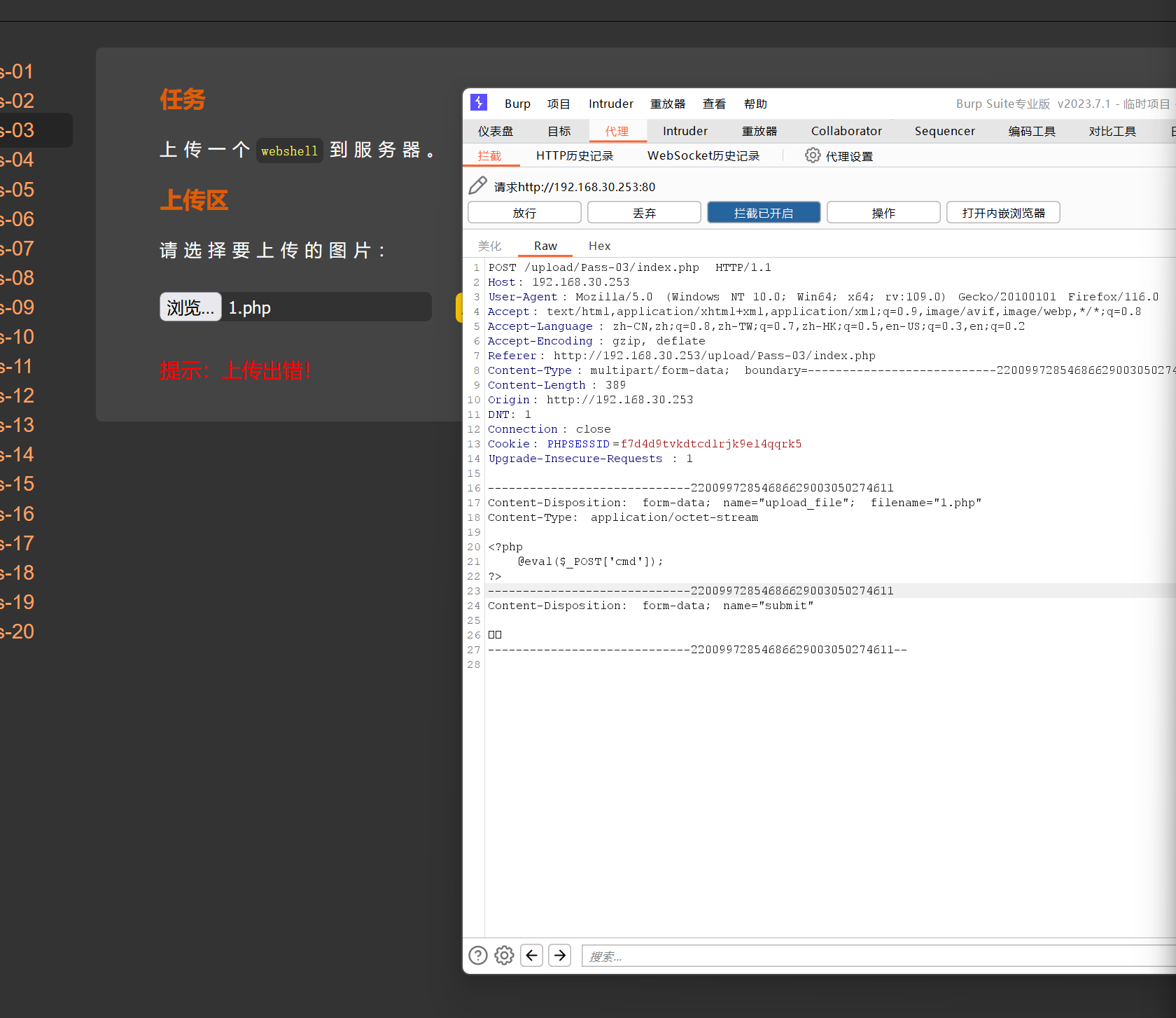Click the Burp Suite lightning logo icon
Screen dimensions: 1176x1018
pyautogui.click(x=479, y=103)
